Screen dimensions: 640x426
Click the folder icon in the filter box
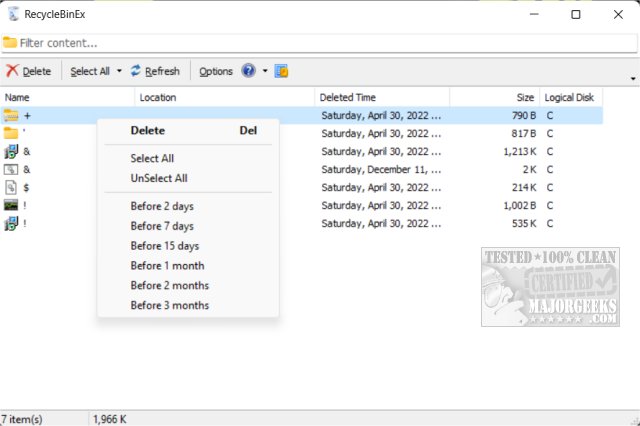point(10,42)
